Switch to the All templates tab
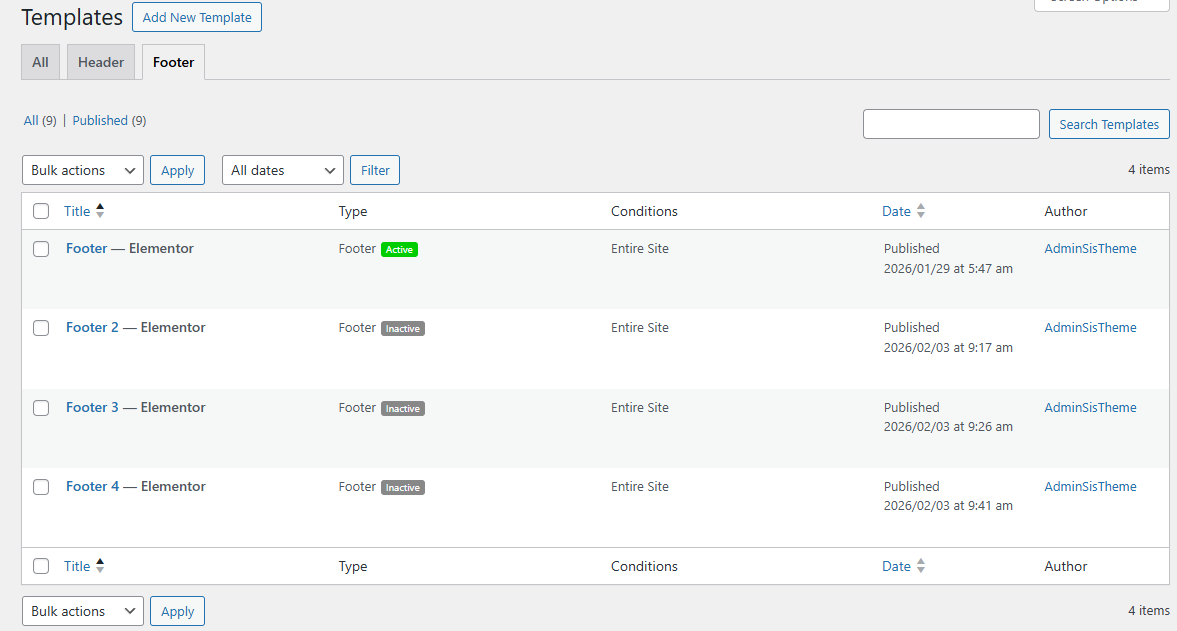1177x631 pixels. (x=40, y=61)
